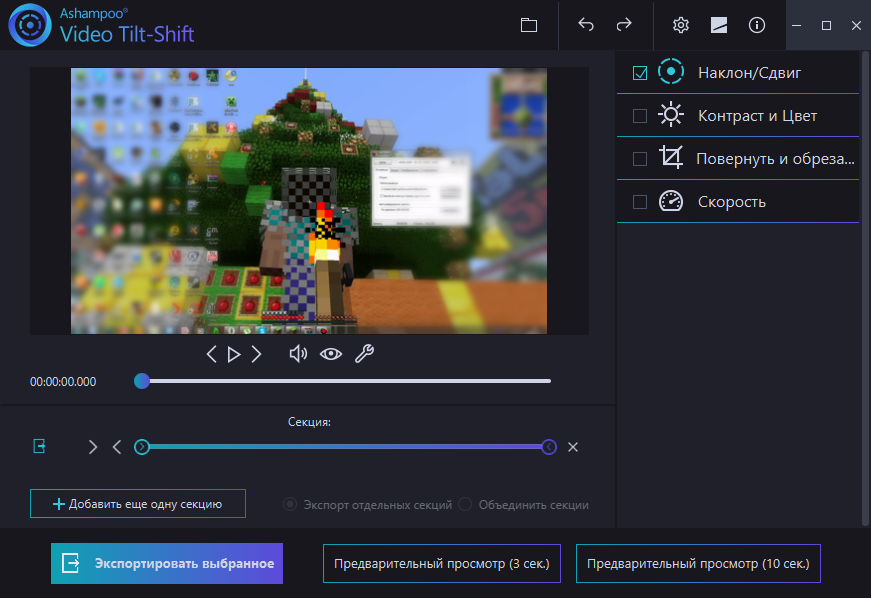Open the Контраст и Цвет panel
This screenshot has height=598, width=871.
click(x=738, y=115)
